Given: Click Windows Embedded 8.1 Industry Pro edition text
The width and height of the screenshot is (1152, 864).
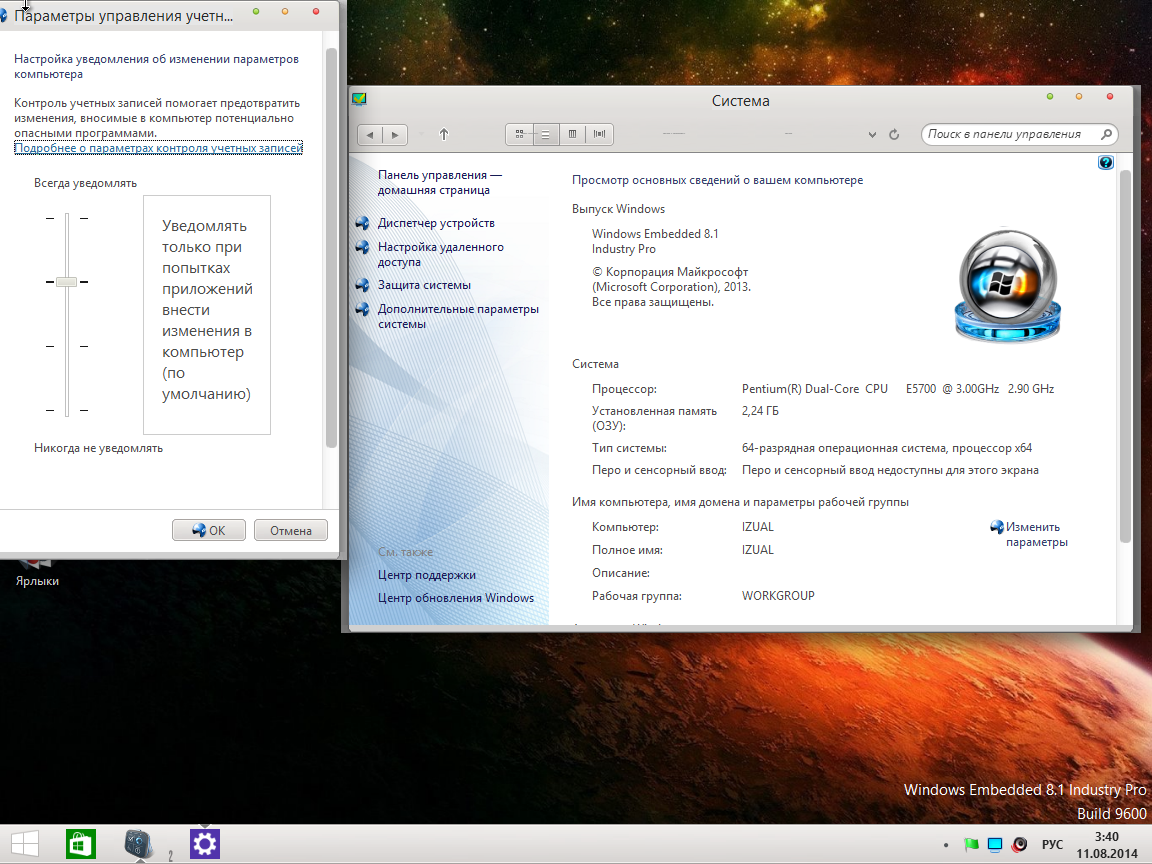Looking at the screenshot, I should coord(655,241).
